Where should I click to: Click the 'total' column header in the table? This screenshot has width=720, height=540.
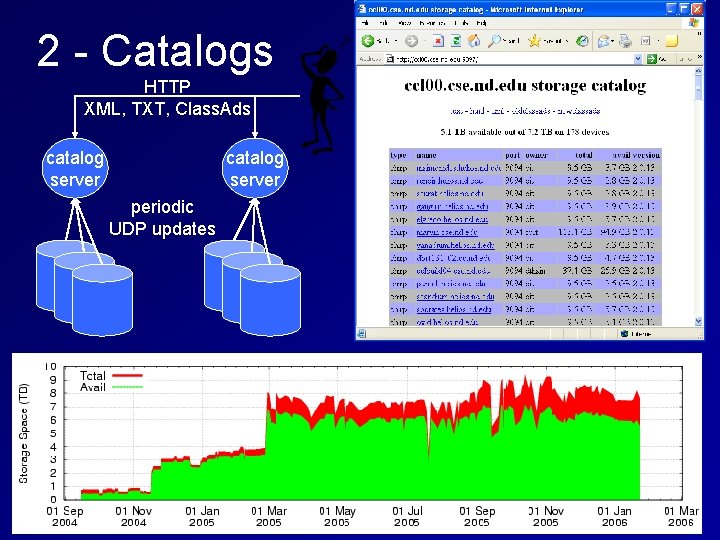tap(584, 155)
